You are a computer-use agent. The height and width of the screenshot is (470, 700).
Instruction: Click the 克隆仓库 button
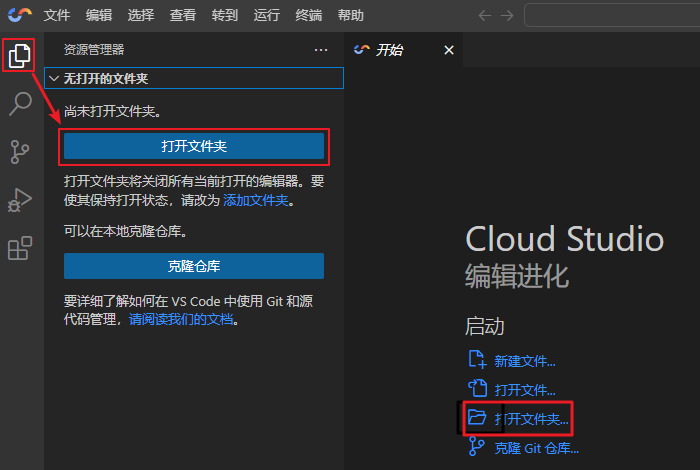(x=194, y=266)
